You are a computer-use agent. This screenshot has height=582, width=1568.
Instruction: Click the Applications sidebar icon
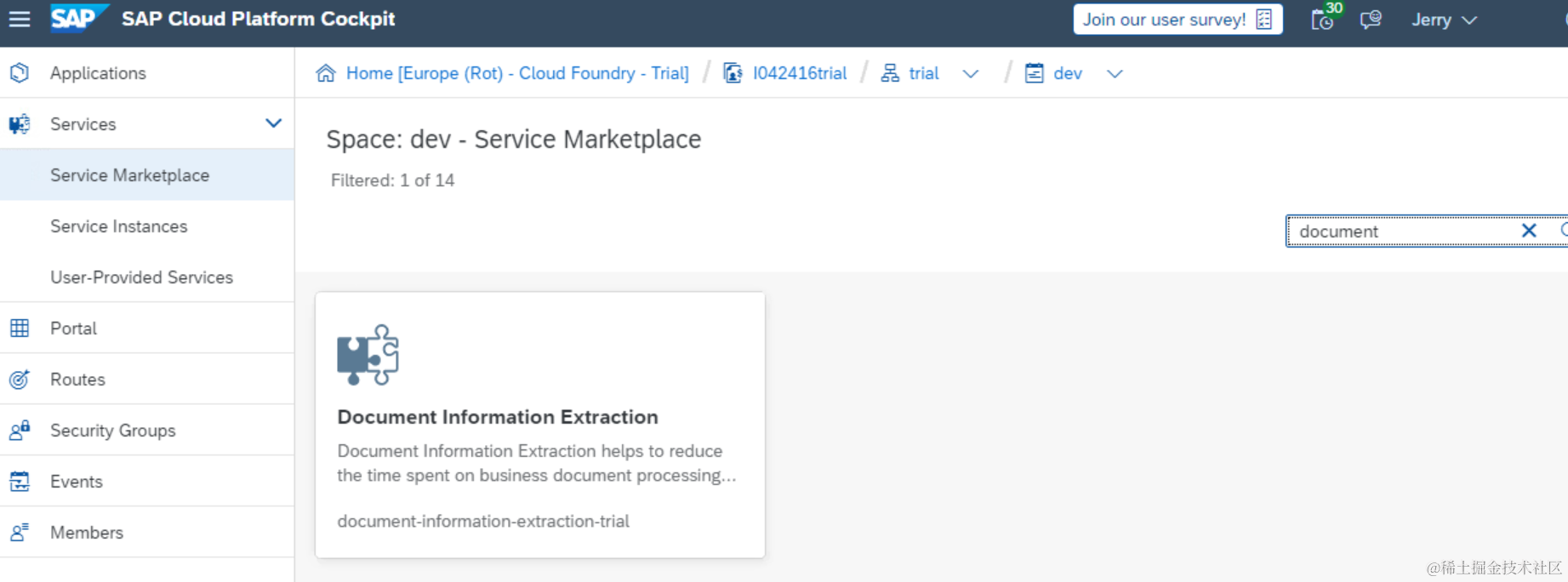(x=20, y=73)
